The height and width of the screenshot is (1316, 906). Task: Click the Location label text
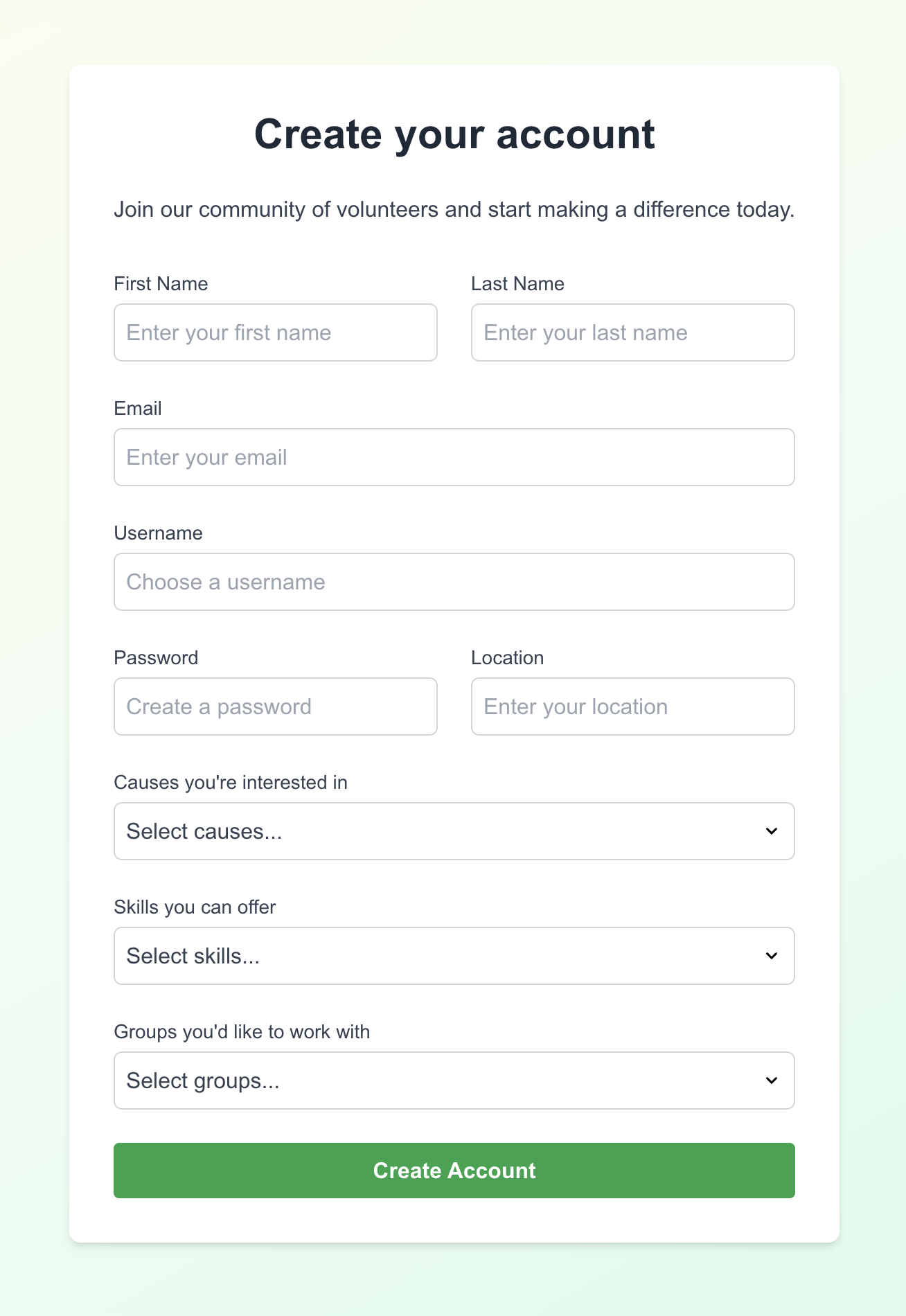(x=507, y=658)
